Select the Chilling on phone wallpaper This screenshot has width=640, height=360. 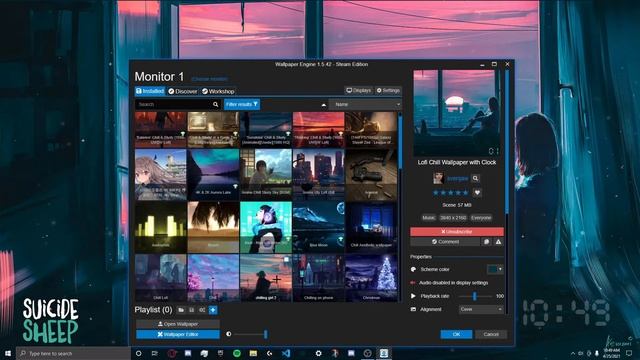[318, 278]
